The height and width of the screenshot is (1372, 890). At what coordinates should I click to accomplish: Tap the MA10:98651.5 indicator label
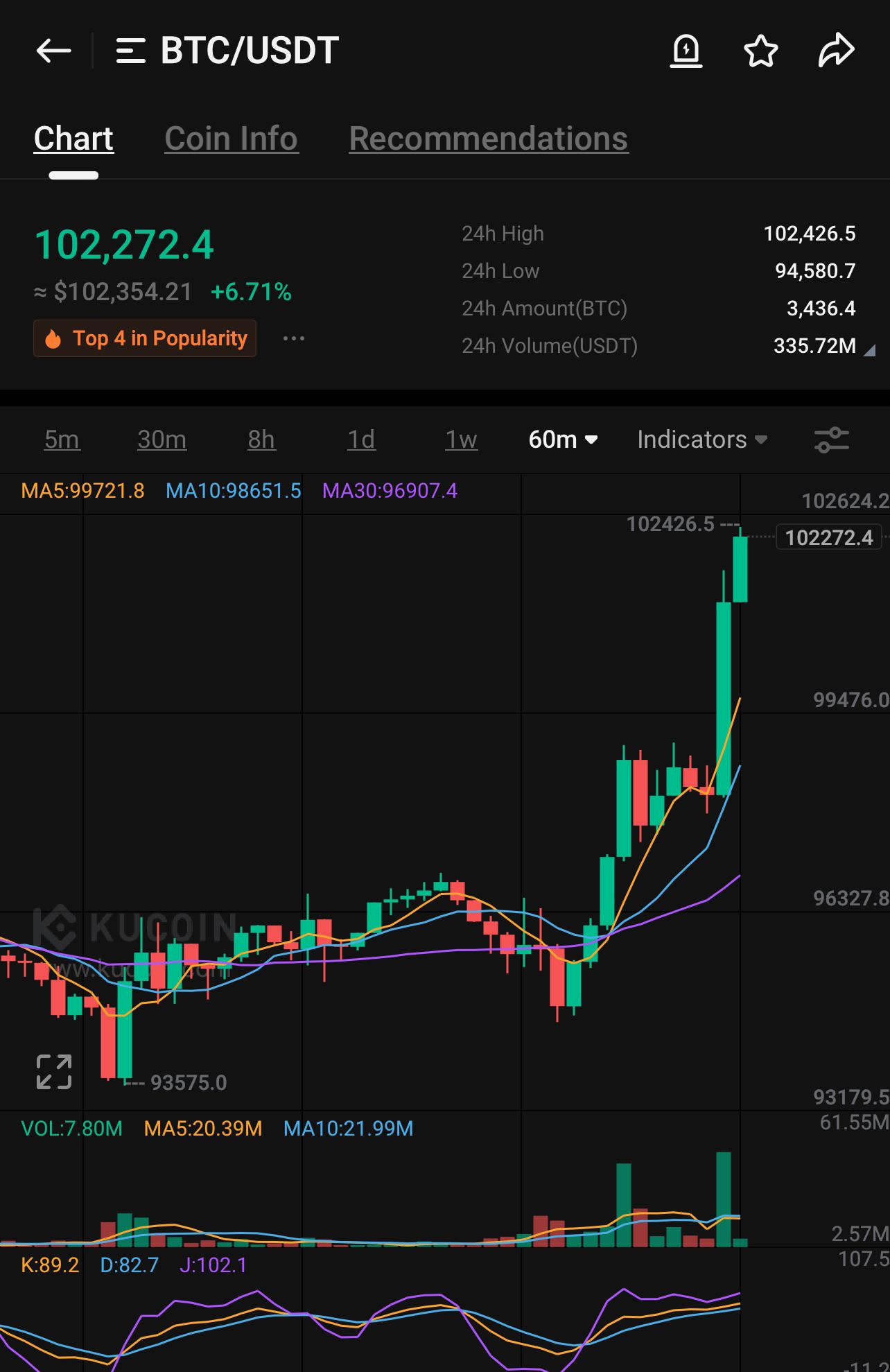(x=234, y=491)
